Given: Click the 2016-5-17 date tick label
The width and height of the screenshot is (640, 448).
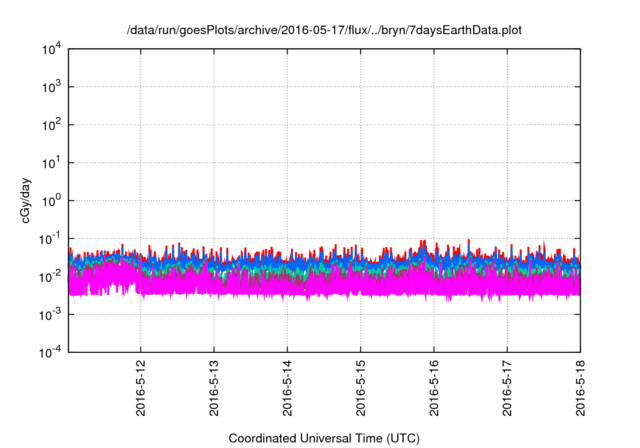Looking at the screenshot, I should (x=507, y=388).
